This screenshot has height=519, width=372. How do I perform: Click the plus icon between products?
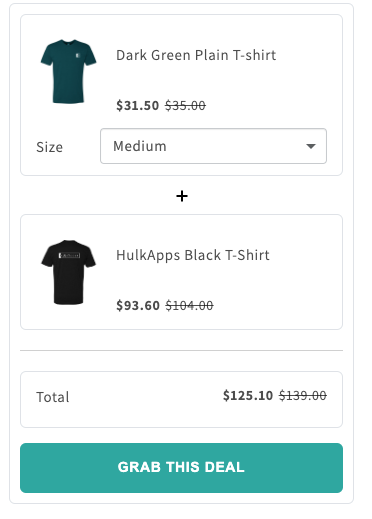[182, 196]
